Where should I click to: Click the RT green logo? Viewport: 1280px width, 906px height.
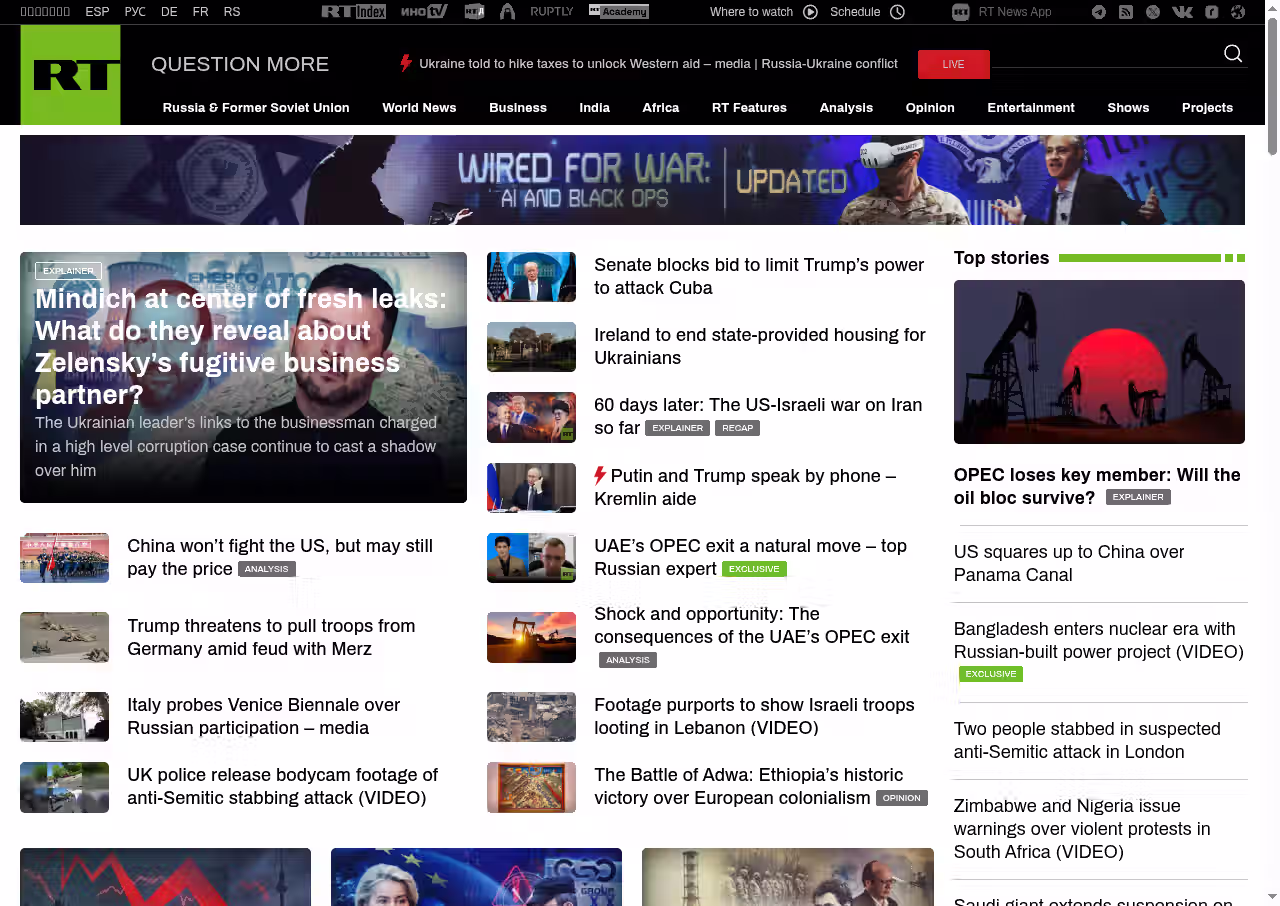70,75
